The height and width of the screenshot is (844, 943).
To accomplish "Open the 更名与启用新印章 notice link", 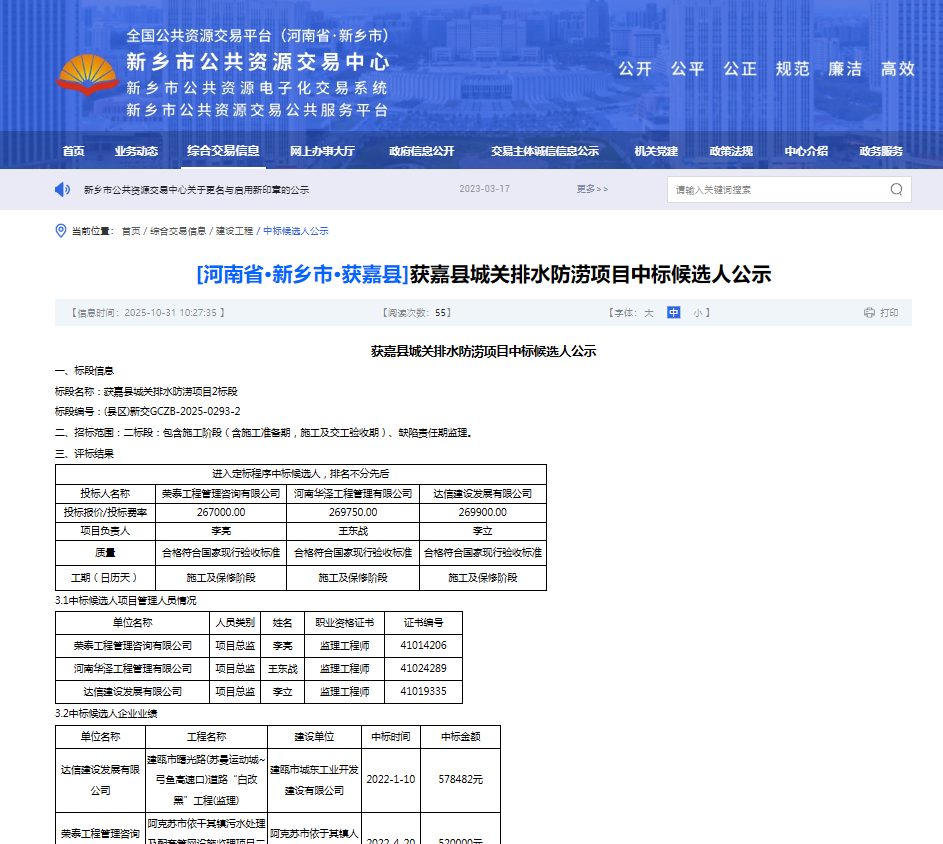I will (196, 189).
